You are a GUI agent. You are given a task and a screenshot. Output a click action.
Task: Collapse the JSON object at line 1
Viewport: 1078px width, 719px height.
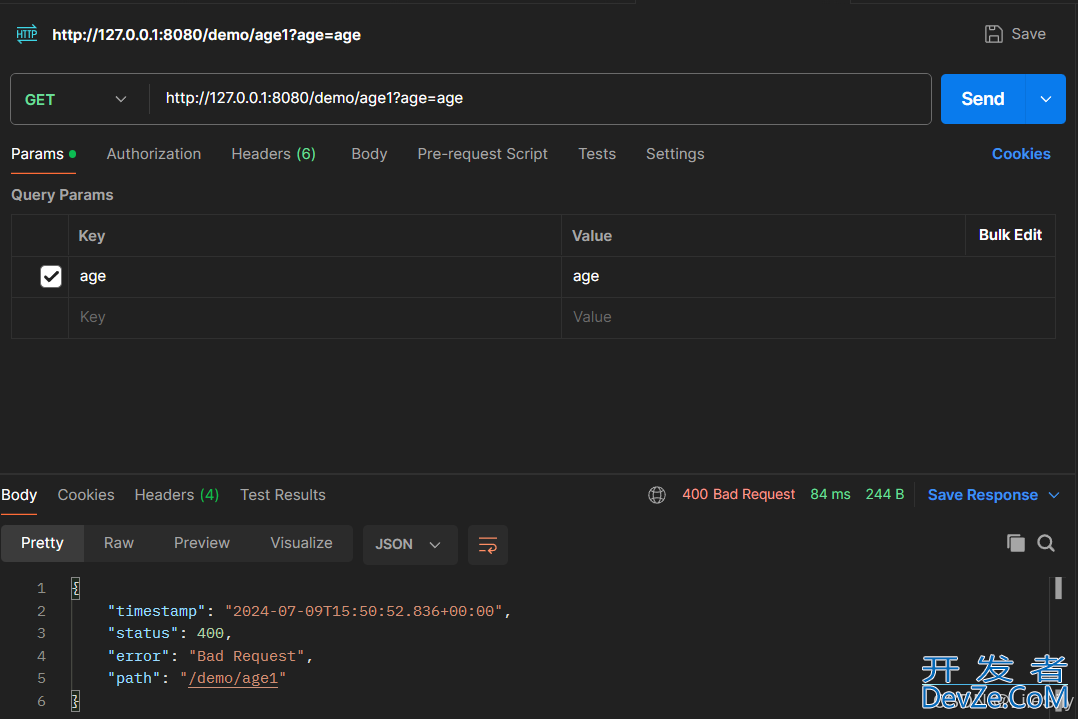pos(76,588)
